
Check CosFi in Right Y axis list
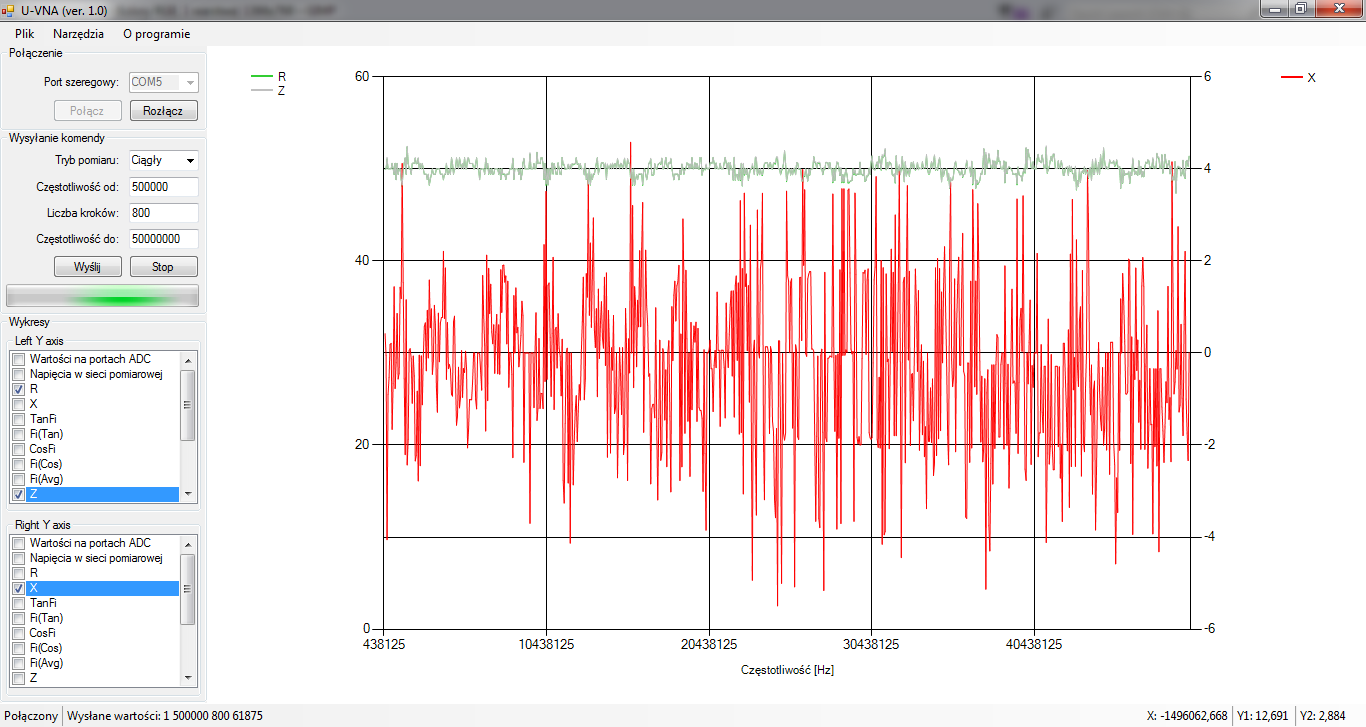coord(18,633)
